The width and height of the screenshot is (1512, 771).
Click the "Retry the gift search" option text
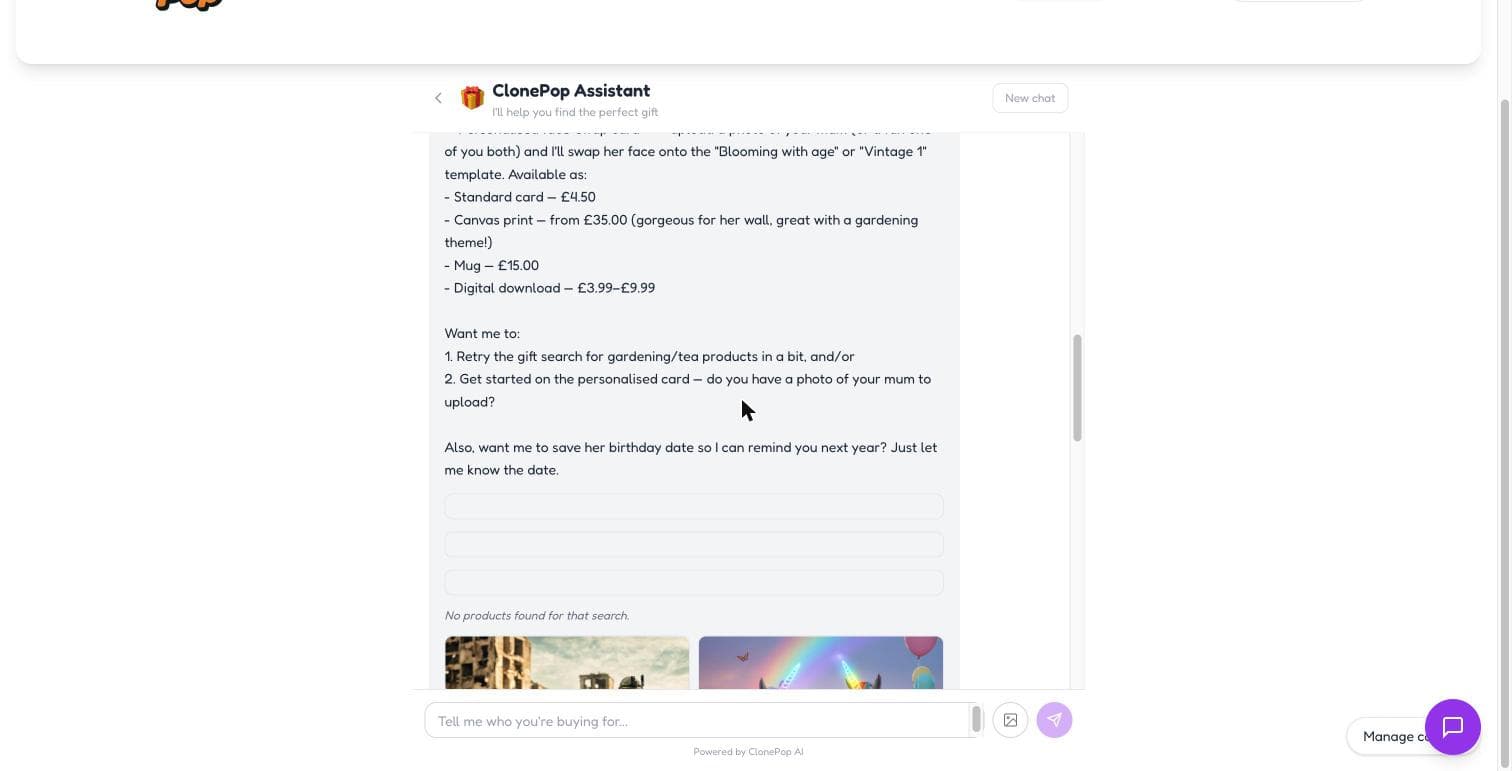tap(650, 357)
